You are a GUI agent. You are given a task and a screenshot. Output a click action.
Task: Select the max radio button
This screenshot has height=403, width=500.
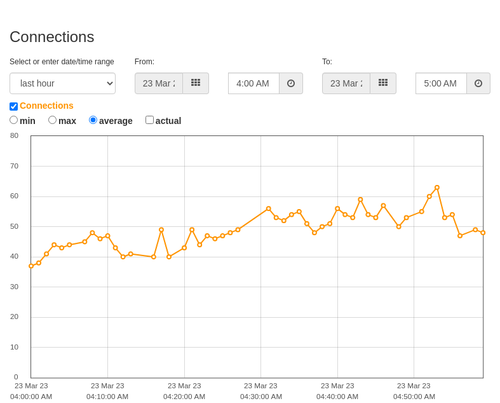pos(52,120)
